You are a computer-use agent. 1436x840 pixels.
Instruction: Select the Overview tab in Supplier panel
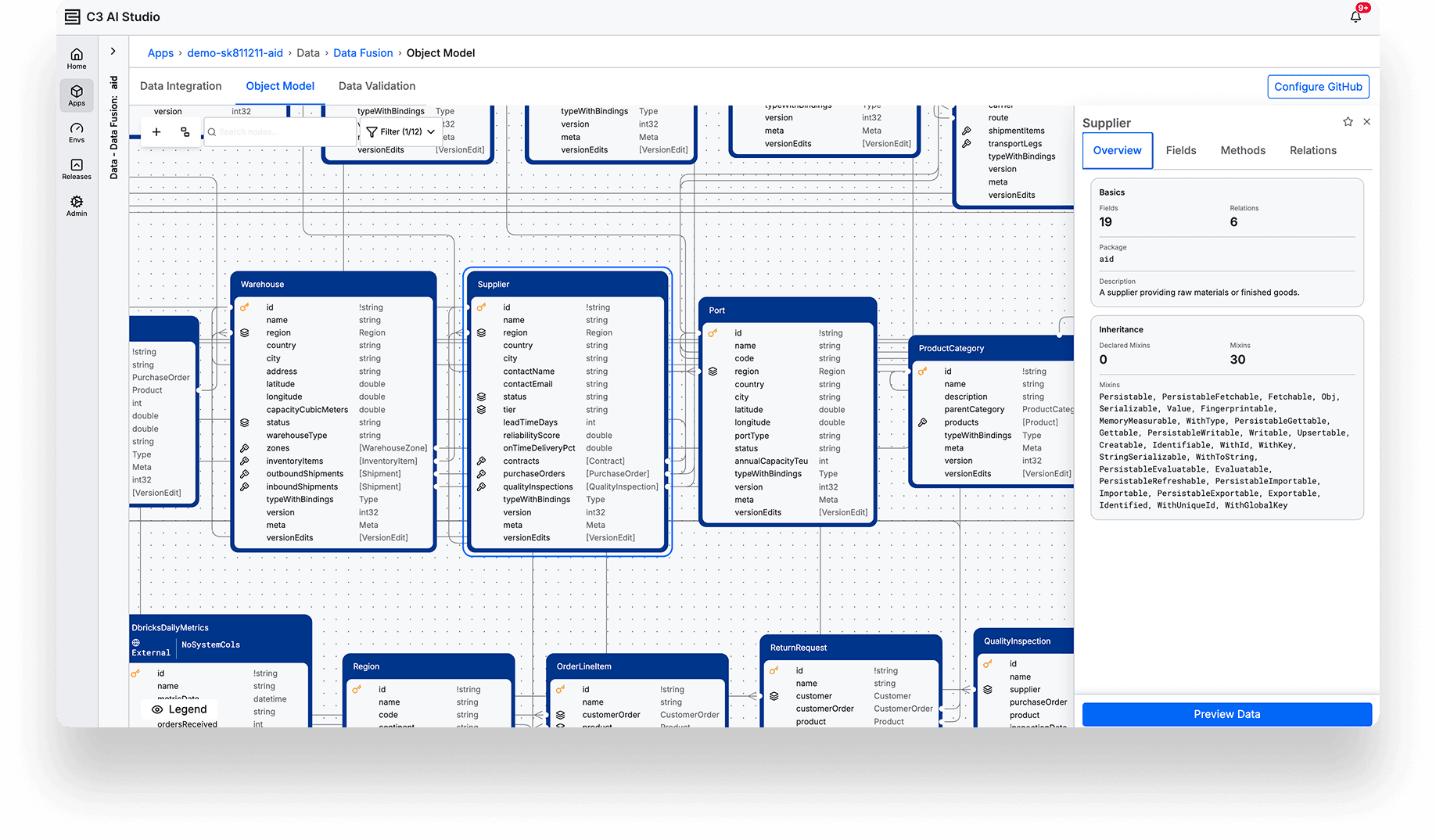1118,150
